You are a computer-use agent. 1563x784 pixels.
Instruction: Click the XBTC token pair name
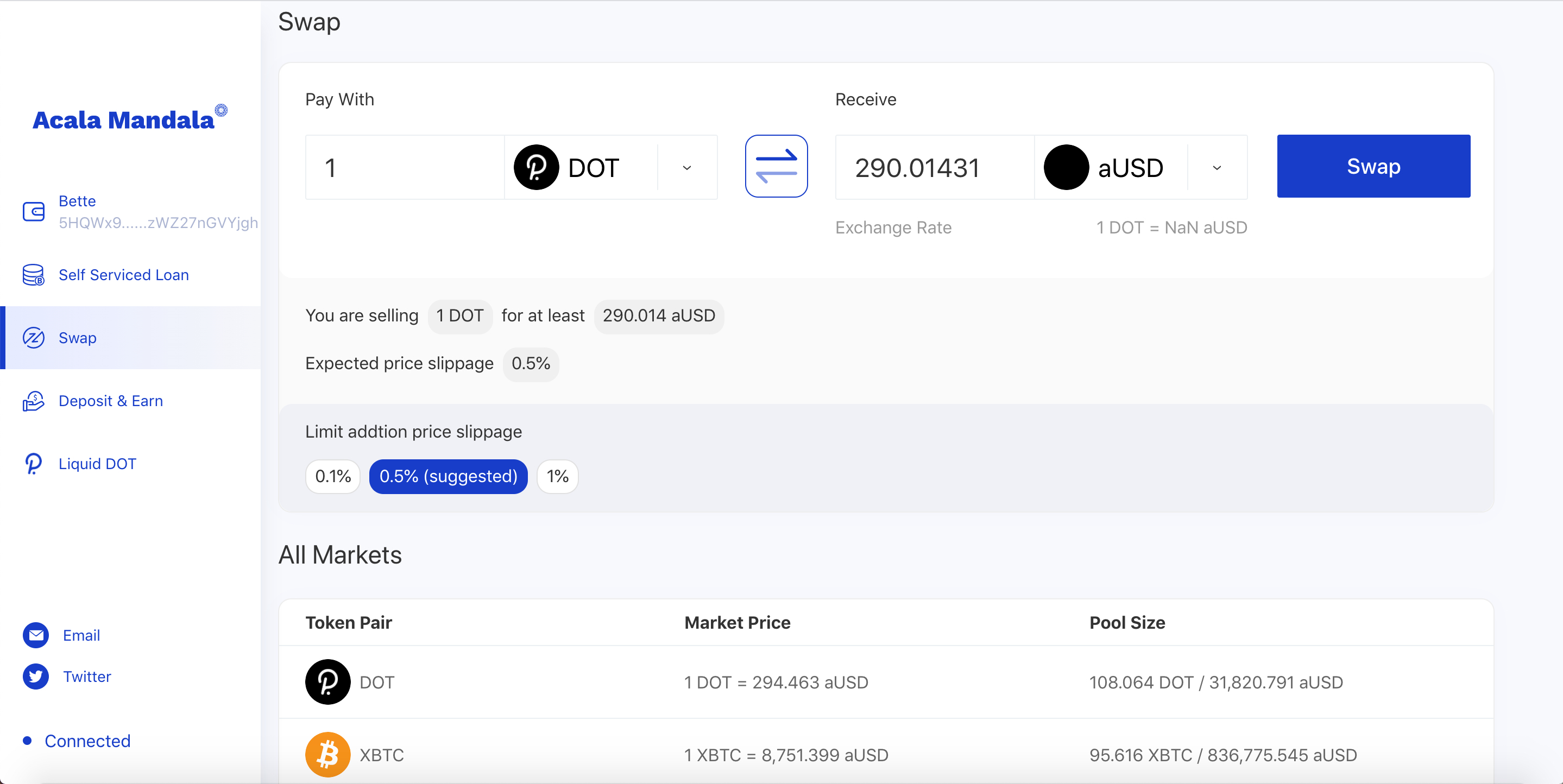[x=382, y=755]
